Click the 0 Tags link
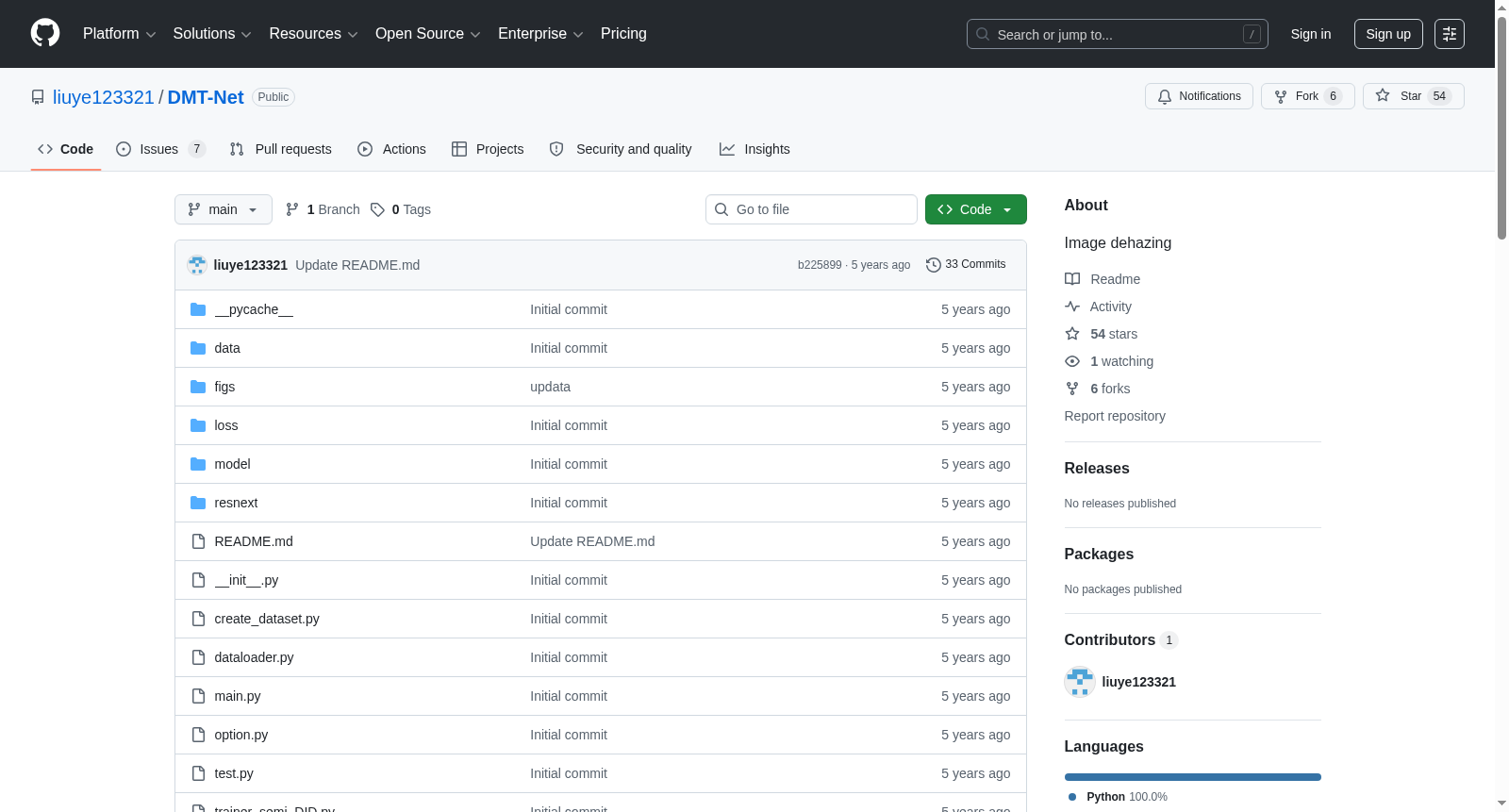Viewport: 1509px width, 812px height. pos(401,209)
